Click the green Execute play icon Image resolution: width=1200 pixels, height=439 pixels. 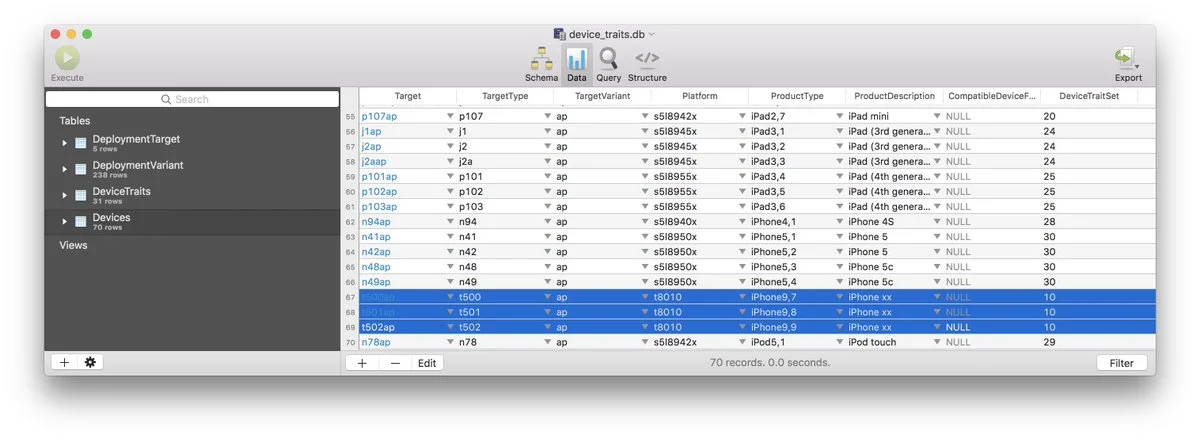67,58
